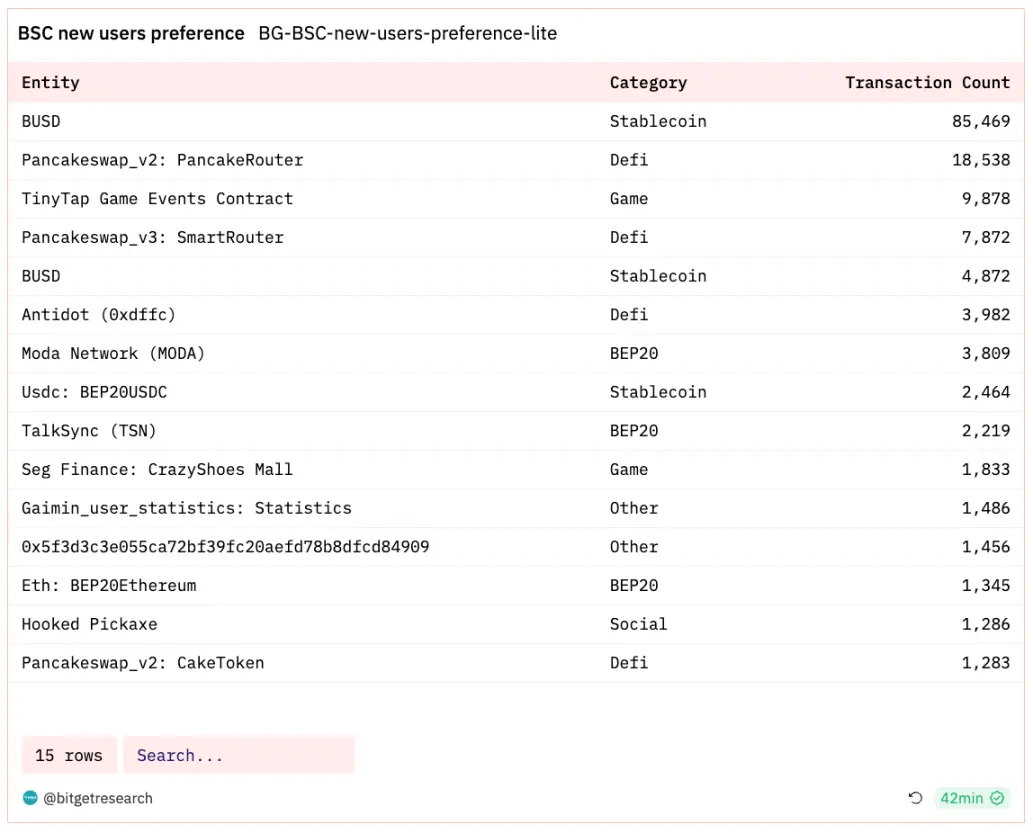Click the Social category cell
The width and height of the screenshot is (1033, 833).
[x=638, y=624]
